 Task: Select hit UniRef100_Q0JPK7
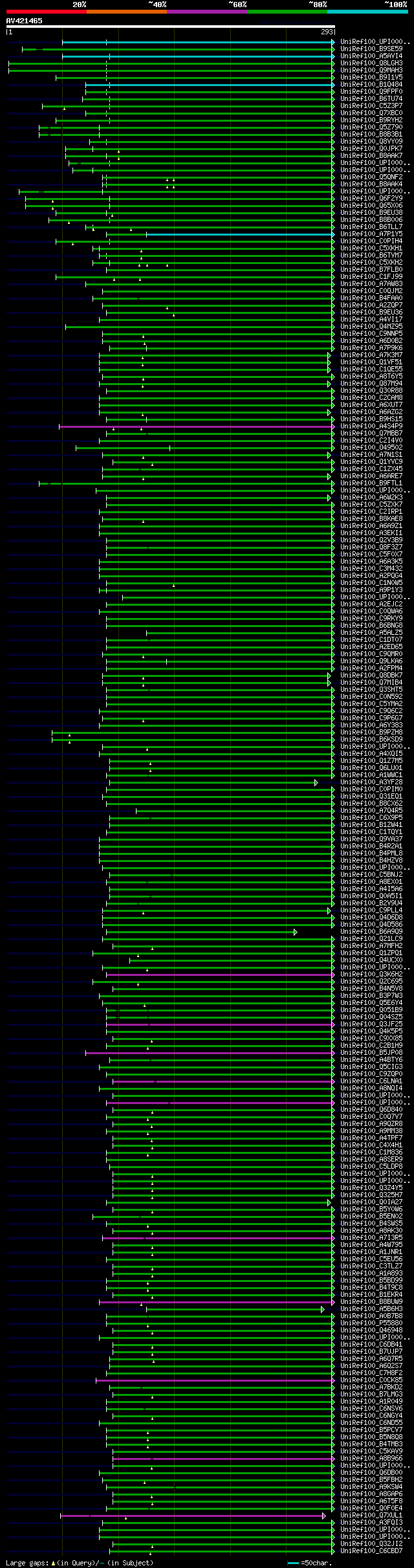pos(371,149)
